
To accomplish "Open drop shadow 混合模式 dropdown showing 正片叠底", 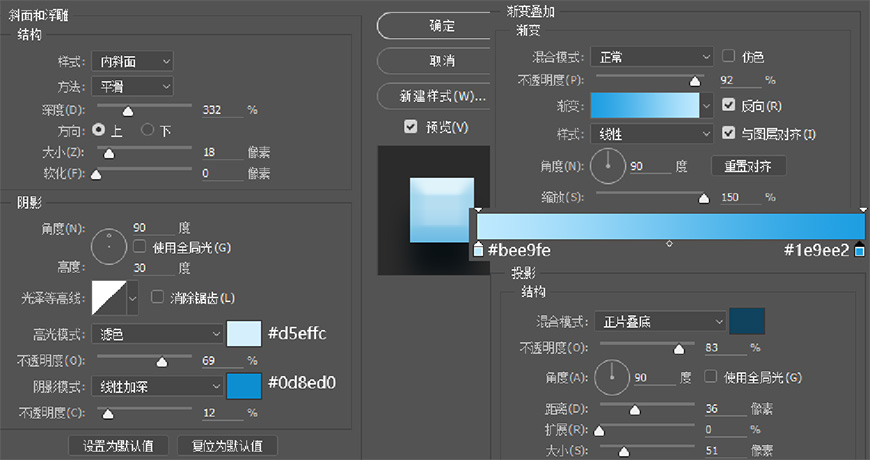I will (x=660, y=321).
